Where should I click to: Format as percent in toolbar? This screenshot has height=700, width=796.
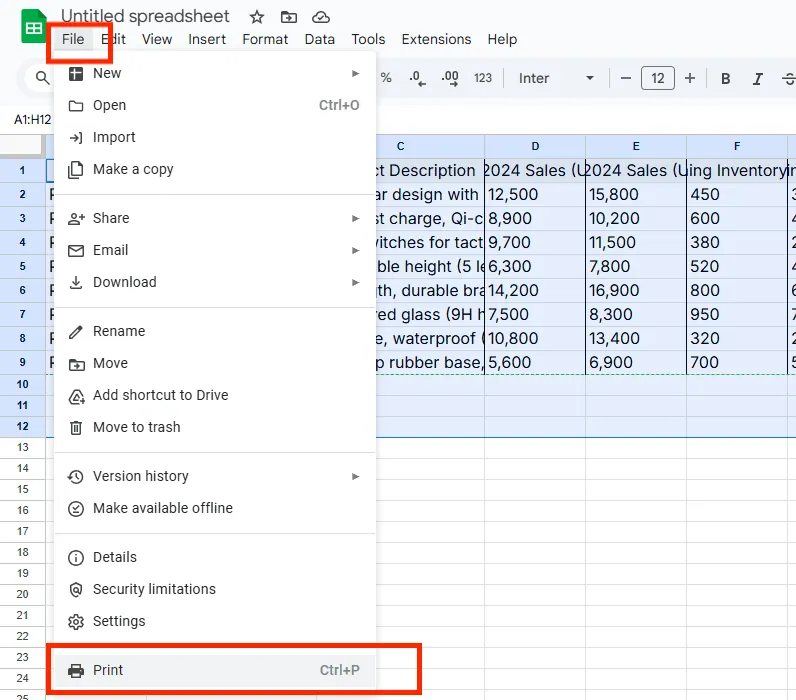click(x=386, y=78)
